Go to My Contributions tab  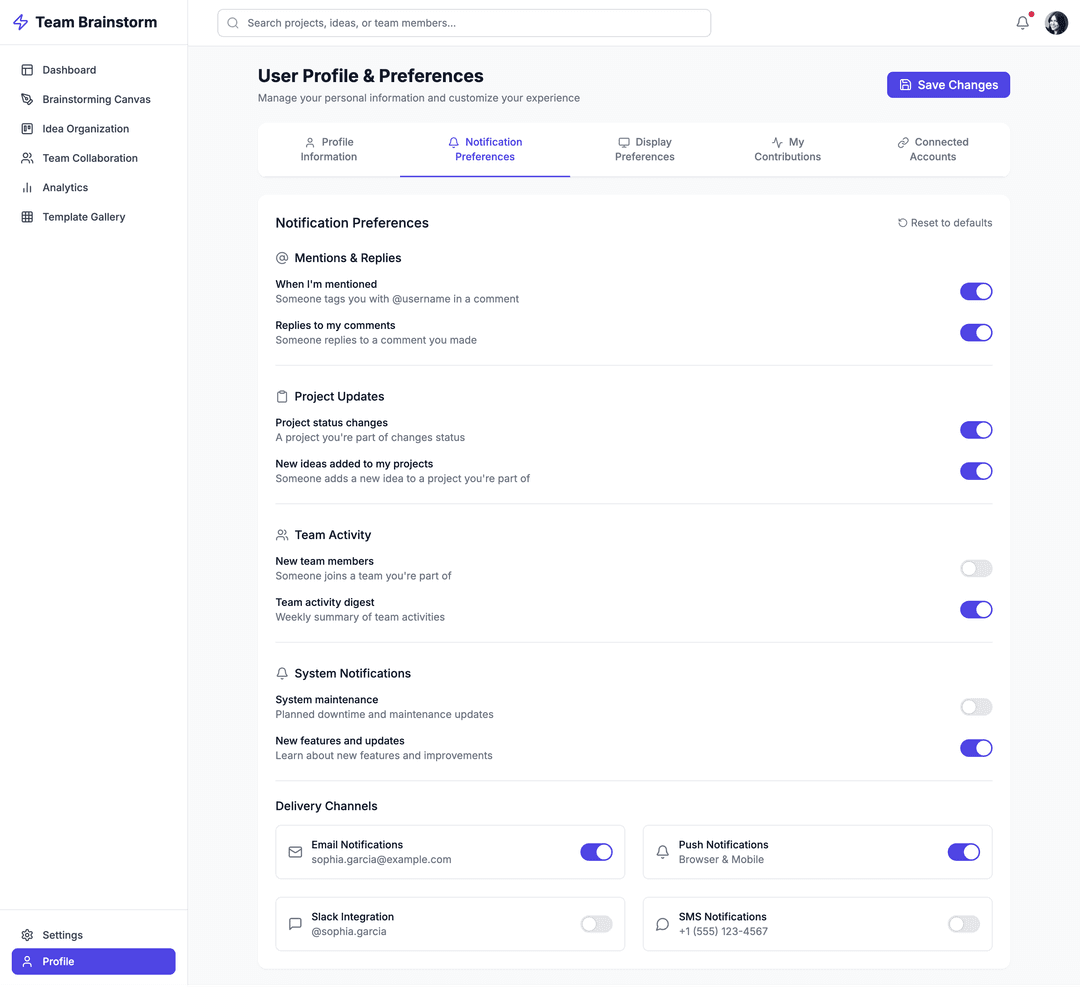[x=787, y=149]
